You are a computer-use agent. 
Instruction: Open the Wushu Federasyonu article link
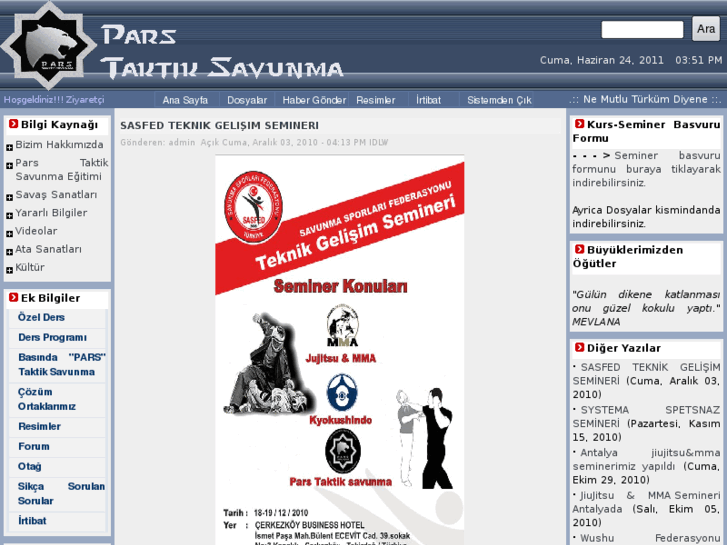(x=650, y=539)
